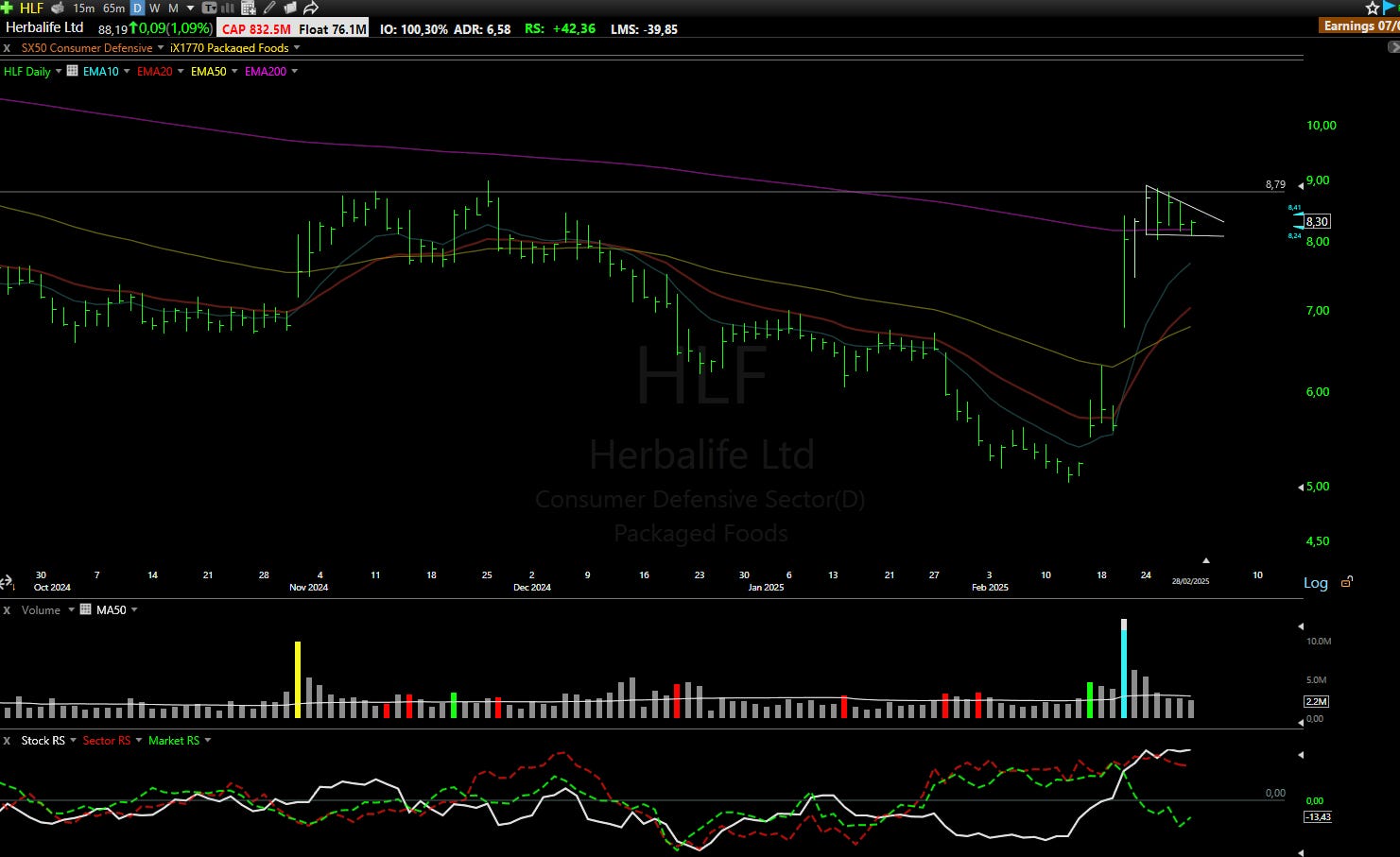This screenshot has width=1400, height=857.
Task: Click the star favorite icon
Action: [x=1373, y=8]
